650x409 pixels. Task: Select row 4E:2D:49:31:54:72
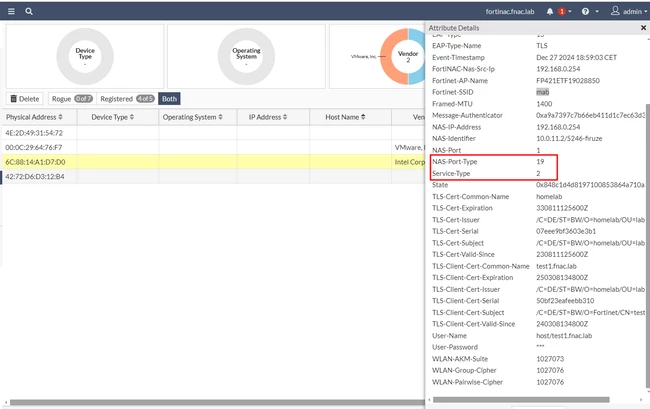tap(213, 133)
